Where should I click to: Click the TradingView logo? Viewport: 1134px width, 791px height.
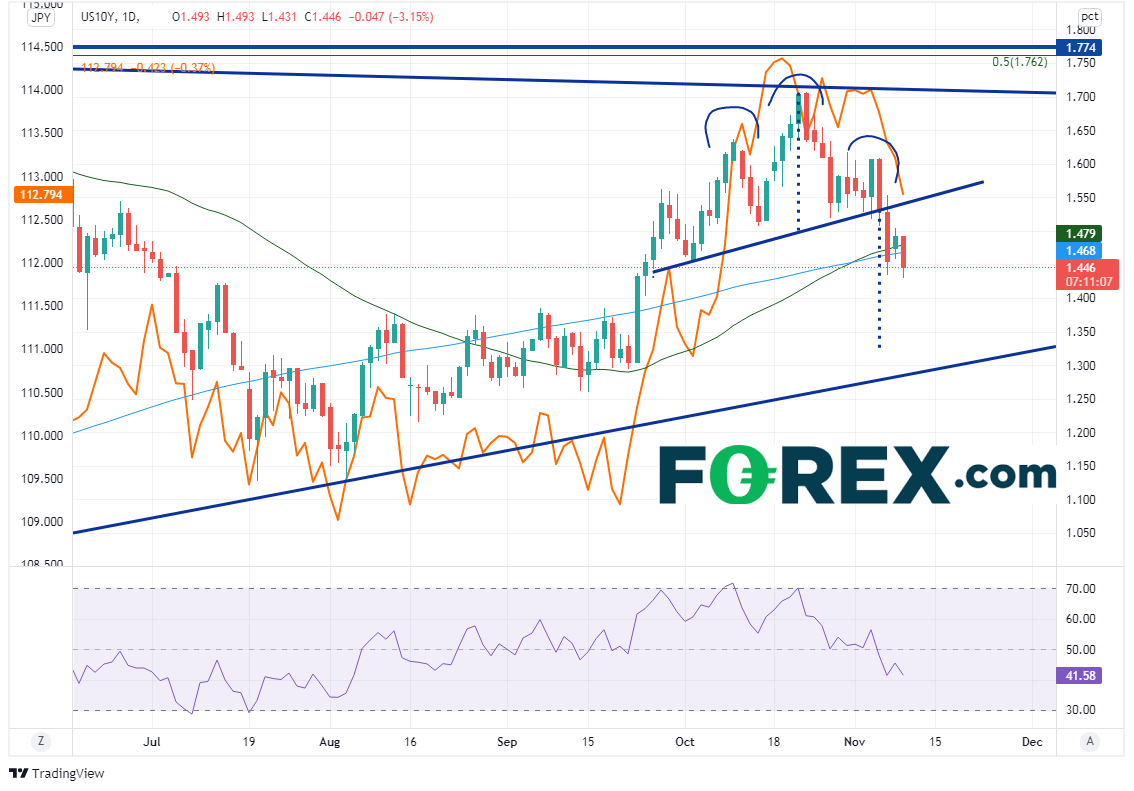(56, 773)
